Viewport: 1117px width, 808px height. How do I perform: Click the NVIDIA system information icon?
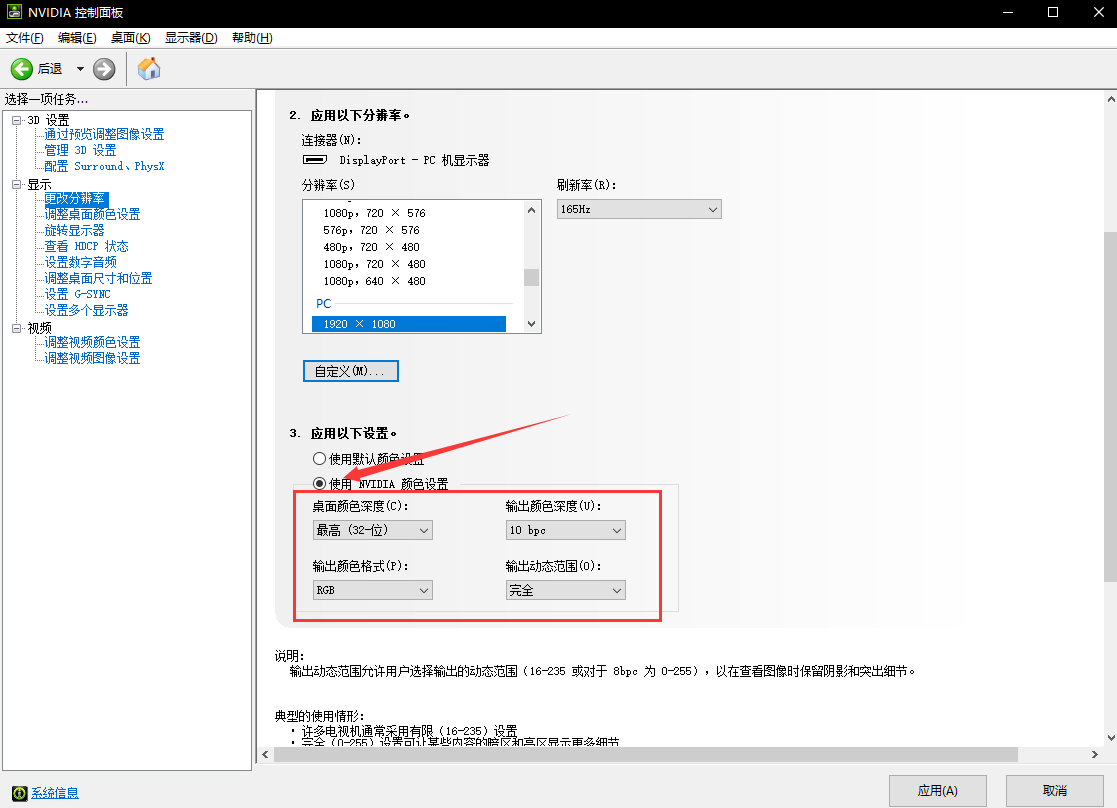[x=19, y=793]
